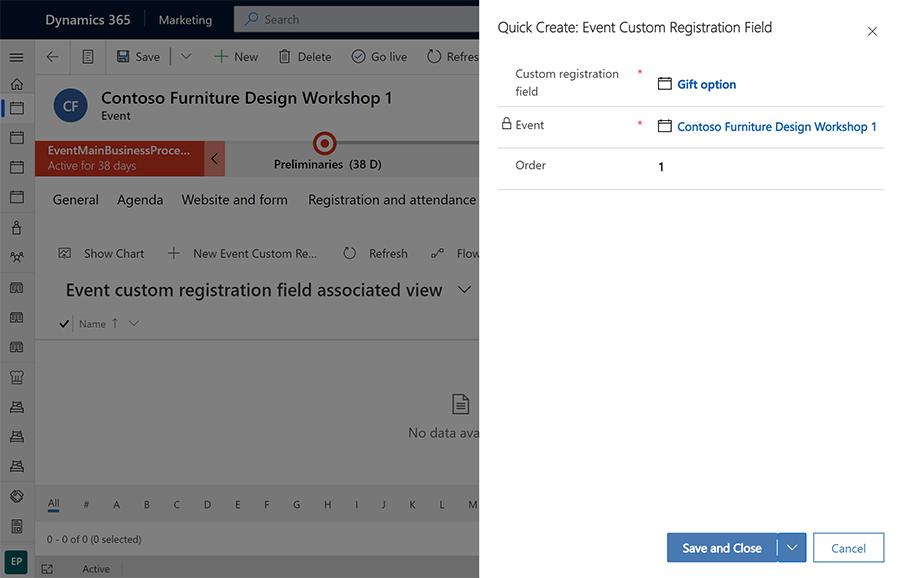Viewport: 900px width, 578px height.
Task: Collapse the business process stage chevron
Action: click(x=214, y=159)
